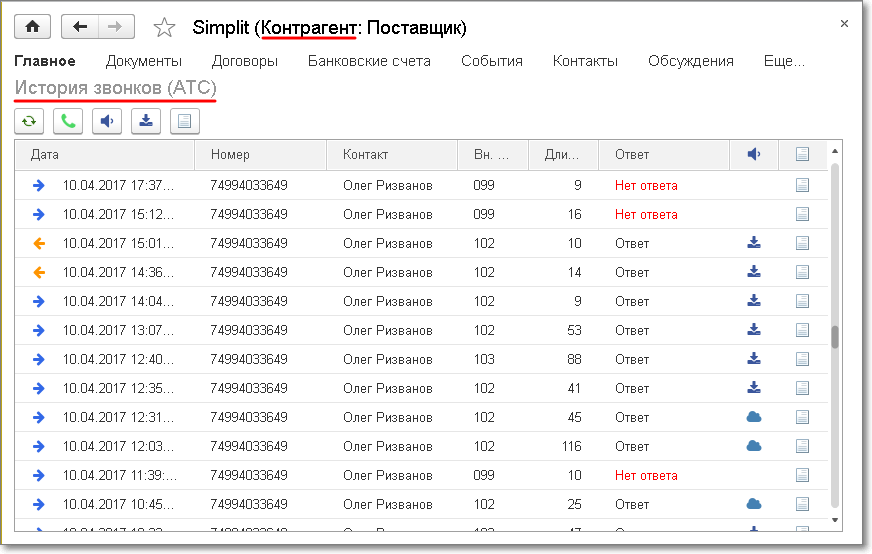Add page to favorites with star
This screenshot has height=554, width=872.
(164, 28)
